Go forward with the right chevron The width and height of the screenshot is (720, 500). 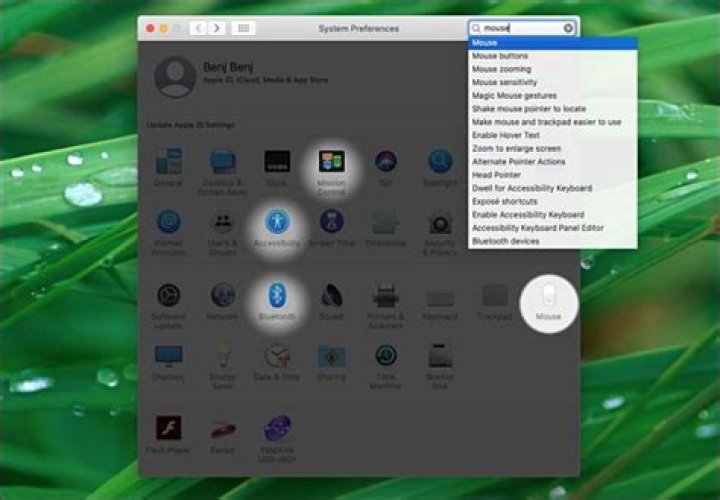pyautogui.click(x=216, y=28)
